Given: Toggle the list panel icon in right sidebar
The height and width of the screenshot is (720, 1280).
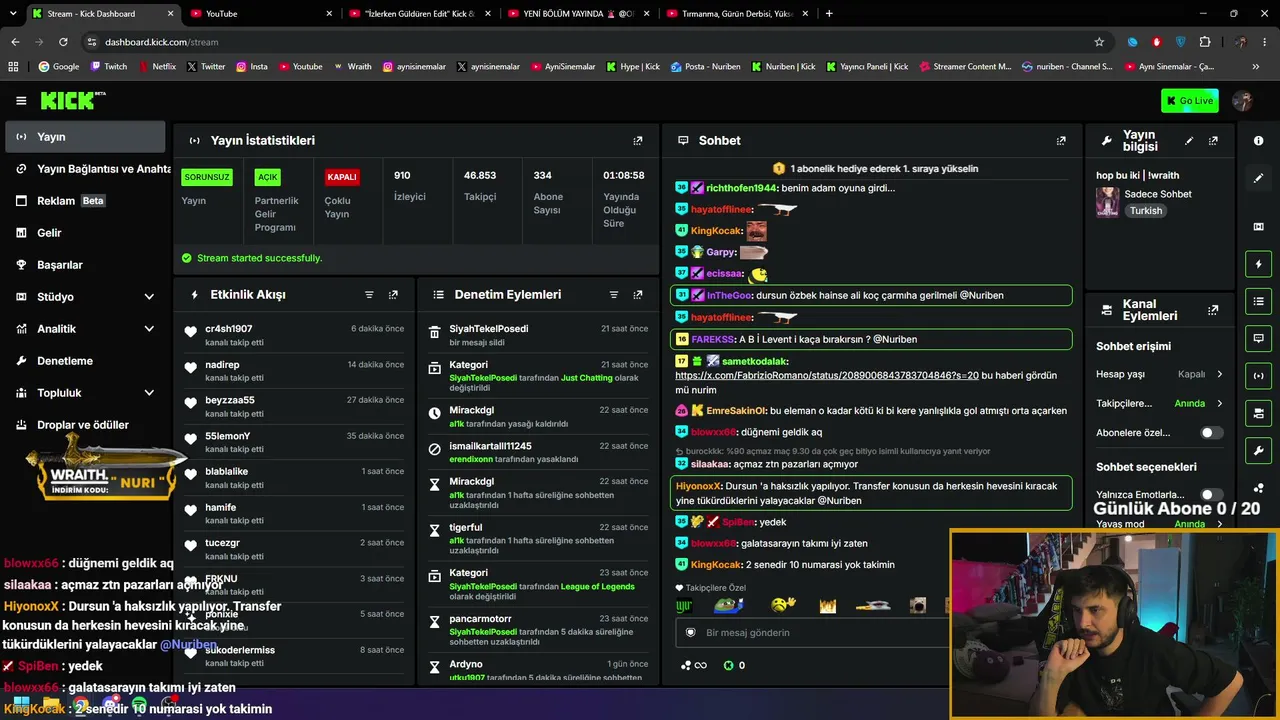Looking at the screenshot, I should pos(1258,301).
